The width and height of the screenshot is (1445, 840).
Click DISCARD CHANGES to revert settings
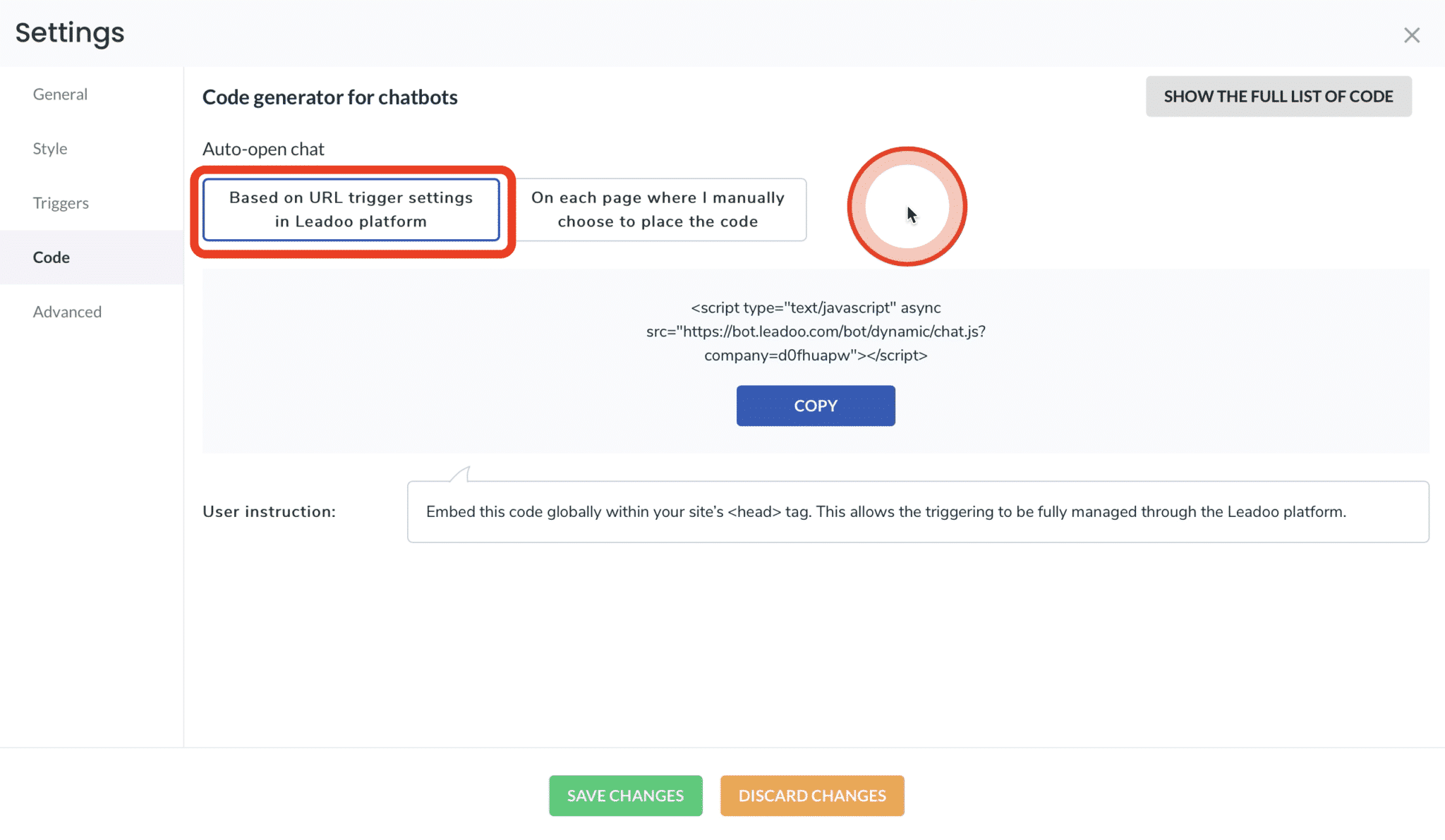coord(812,795)
